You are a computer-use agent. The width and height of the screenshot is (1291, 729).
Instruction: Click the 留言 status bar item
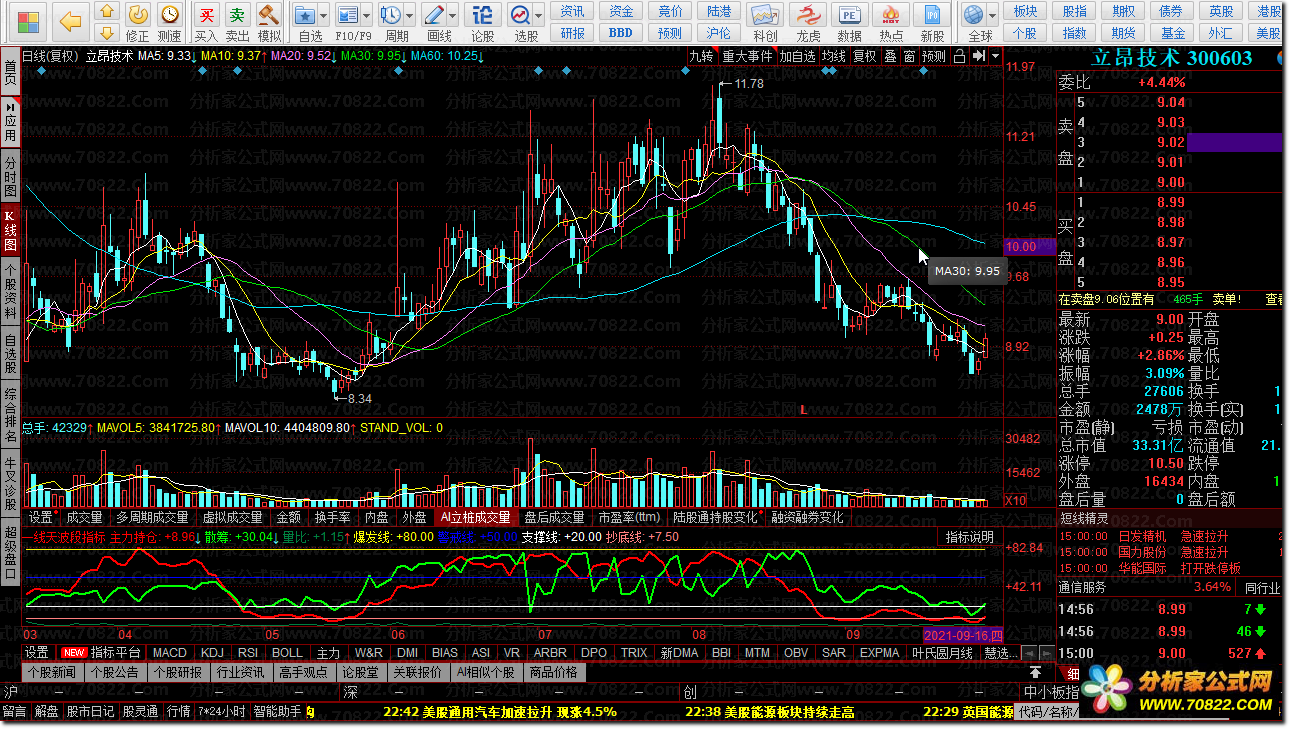[x=14, y=712]
